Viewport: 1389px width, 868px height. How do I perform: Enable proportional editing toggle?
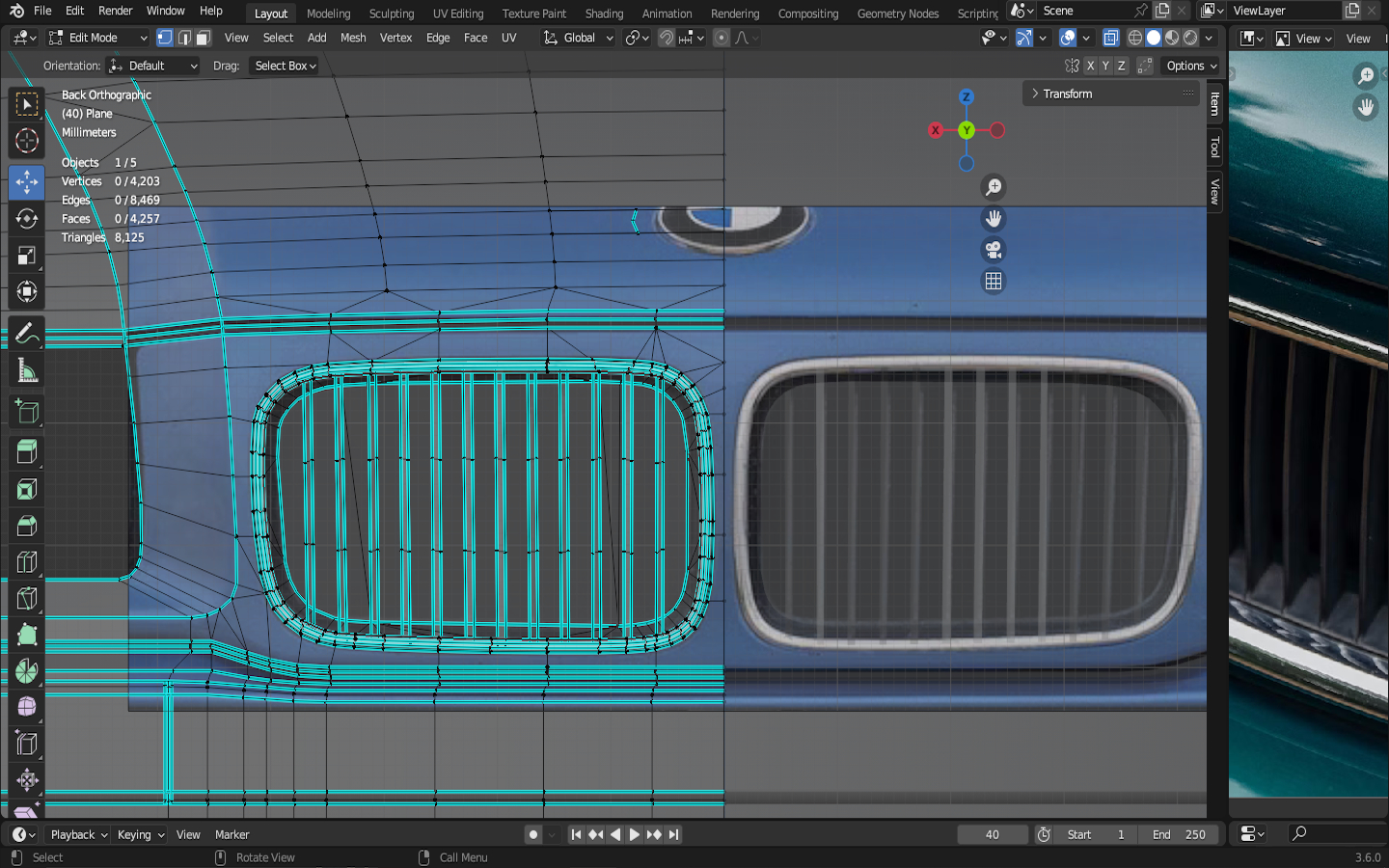(x=721, y=38)
